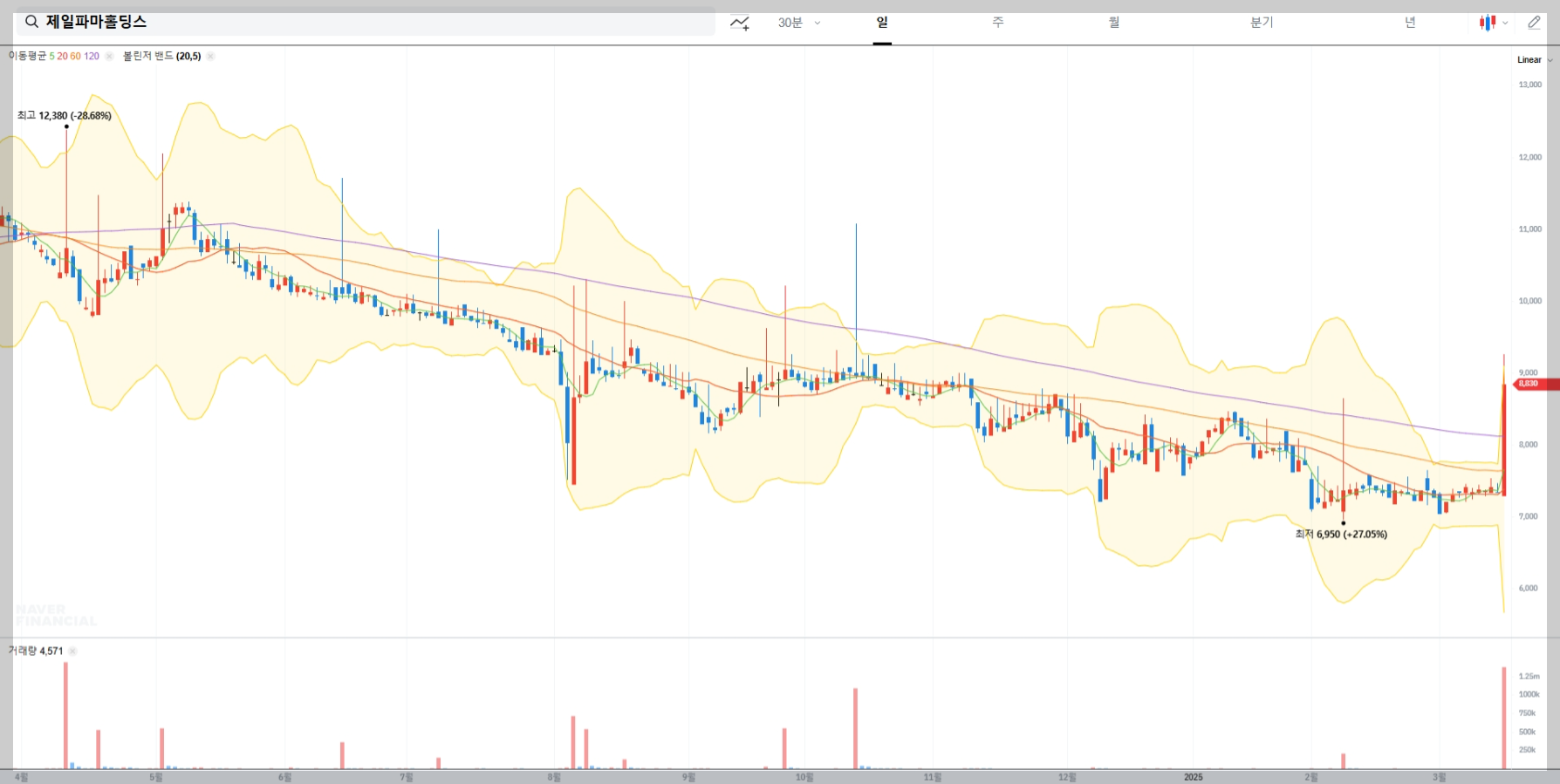
Task: Click the 250k volume axis label
Action: pyautogui.click(x=1528, y=750)
